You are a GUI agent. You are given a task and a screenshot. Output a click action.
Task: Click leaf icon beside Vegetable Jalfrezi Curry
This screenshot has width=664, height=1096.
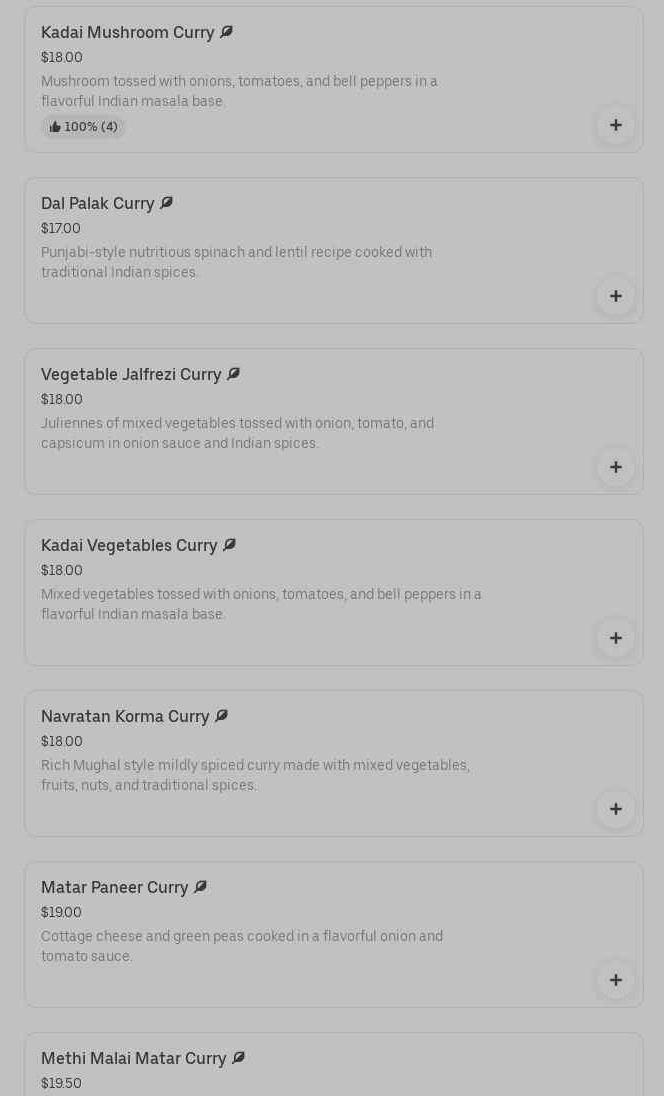point(233,374)
